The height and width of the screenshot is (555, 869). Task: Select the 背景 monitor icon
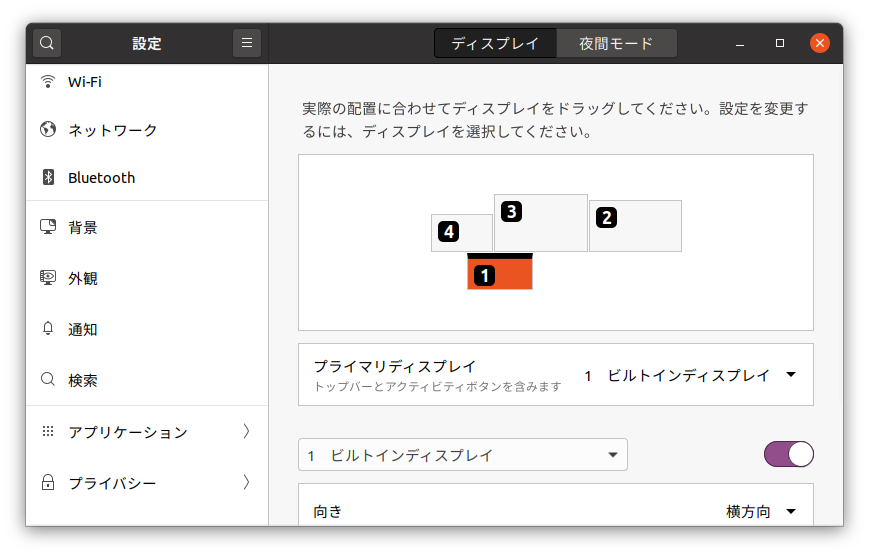(48, 226)
